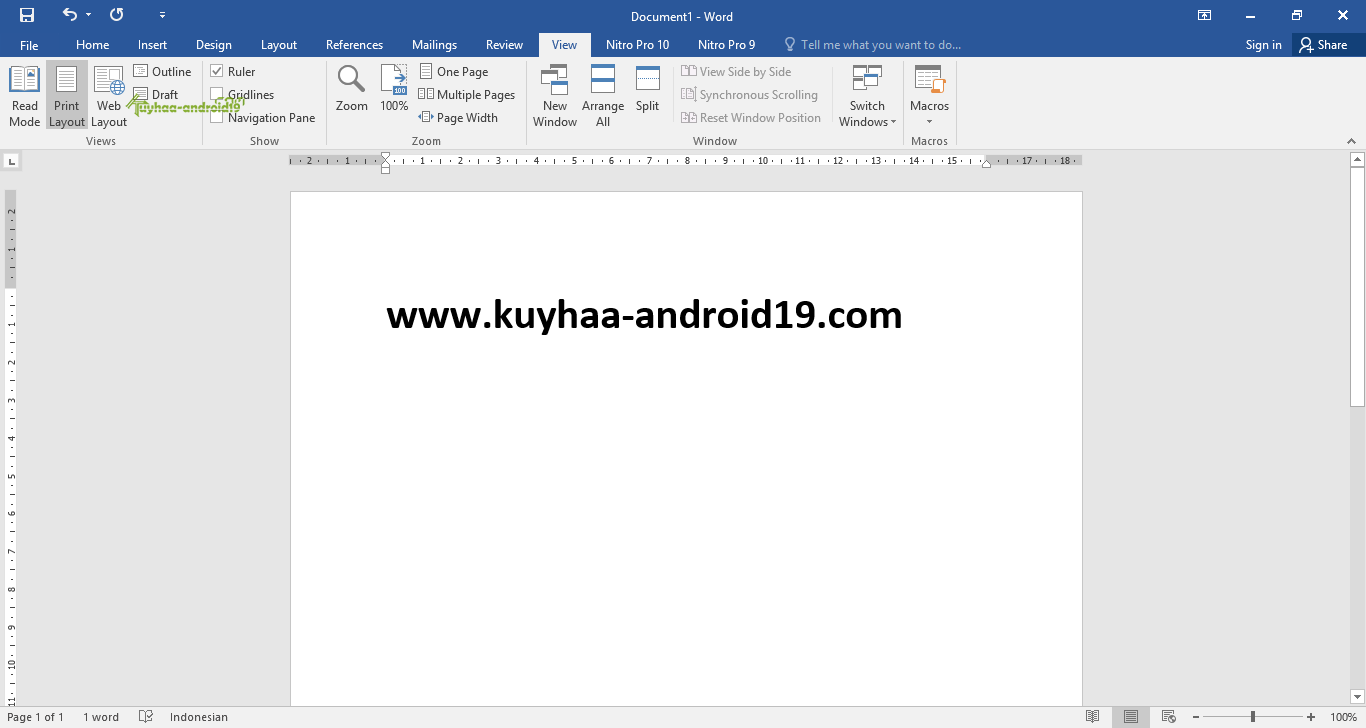Repeat the last action
The width and height of the screenshot is (1366, 728).
coord(117,15)
